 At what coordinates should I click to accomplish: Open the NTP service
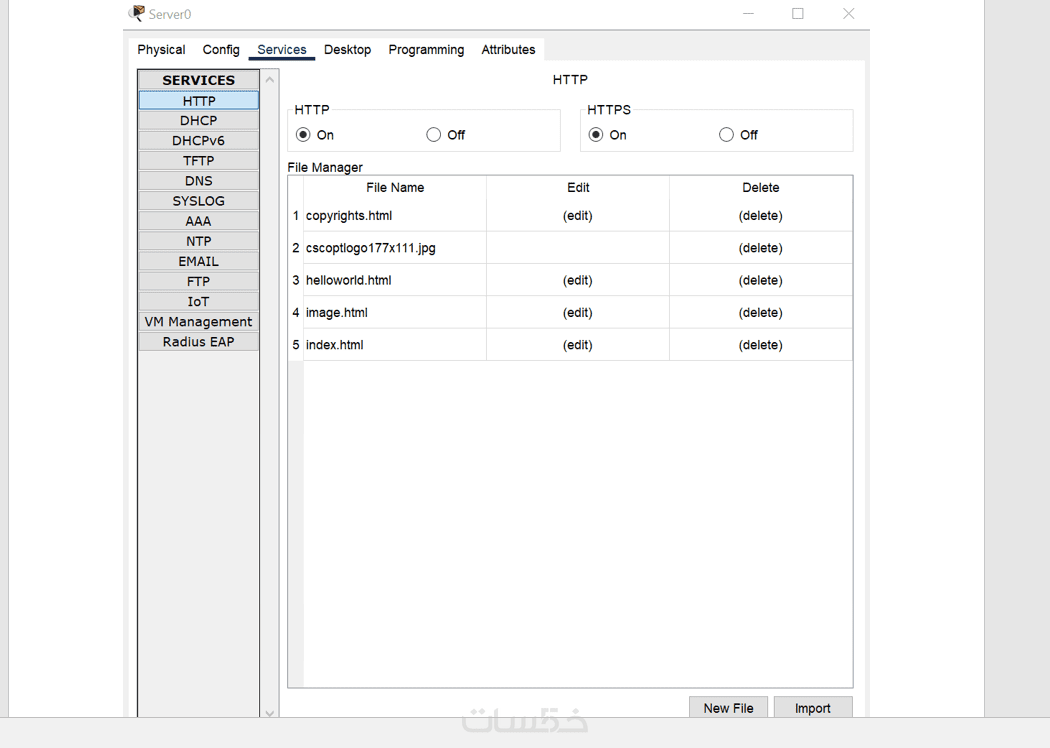[x=199, y=241]
